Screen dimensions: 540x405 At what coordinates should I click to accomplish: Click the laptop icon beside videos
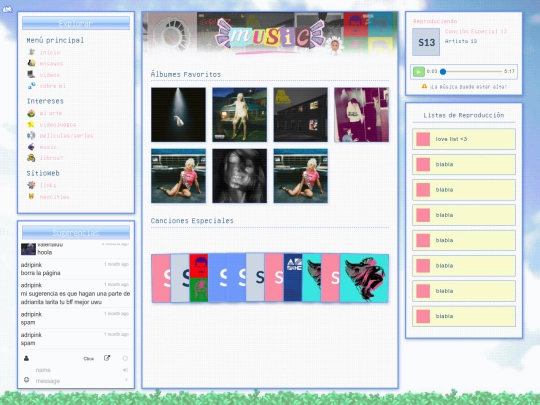[31, 74]
